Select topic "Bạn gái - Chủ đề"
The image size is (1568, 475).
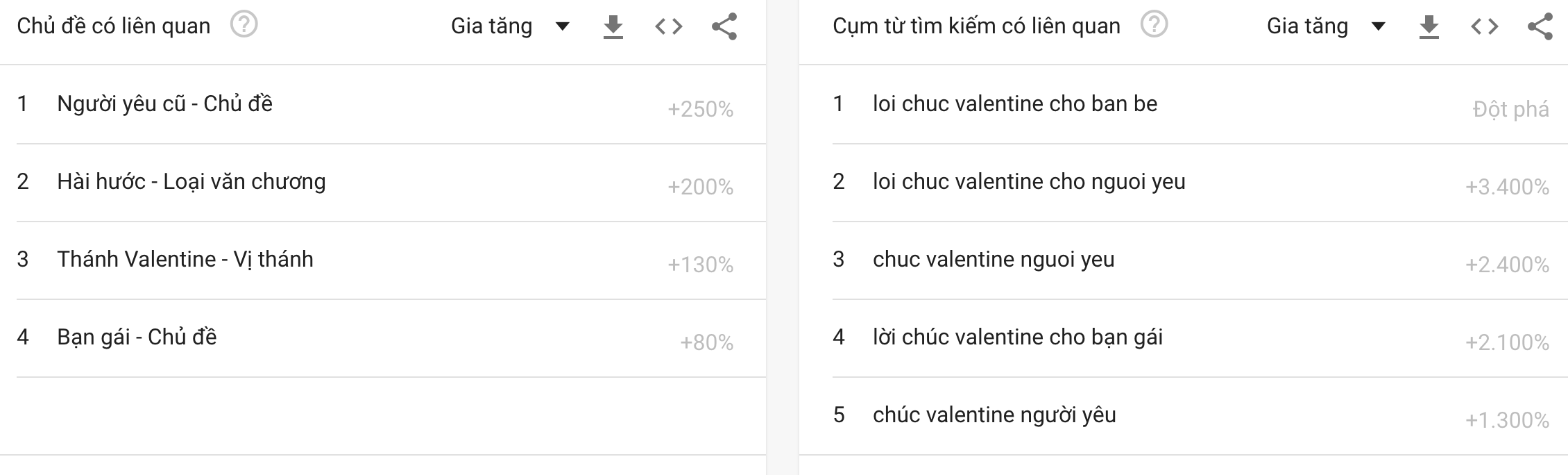[x=137, y=337]
